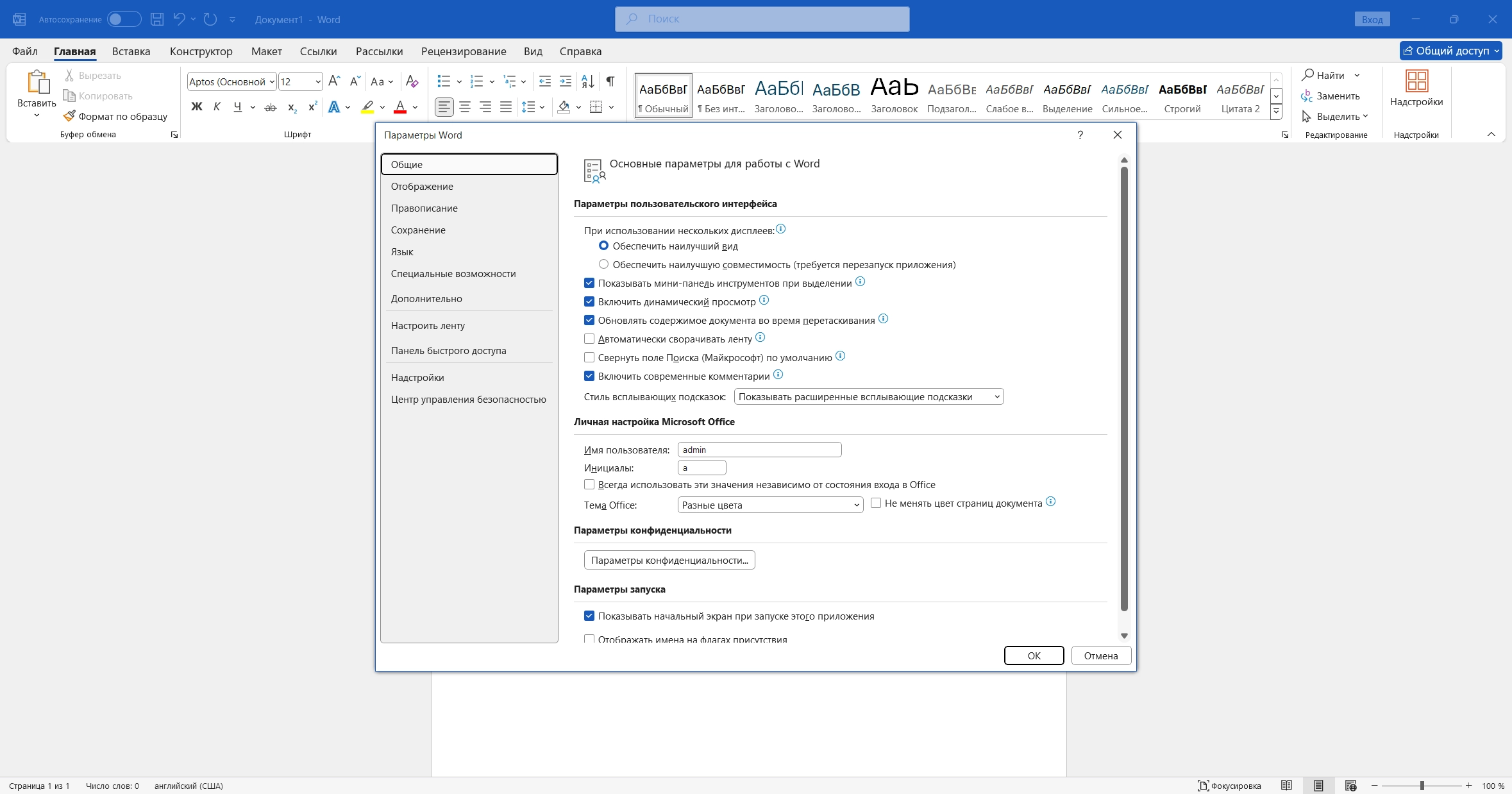Open the 'Стиль всплывающих подсказок' dropdown
The image size is (1512, 794).
point(869,396)
